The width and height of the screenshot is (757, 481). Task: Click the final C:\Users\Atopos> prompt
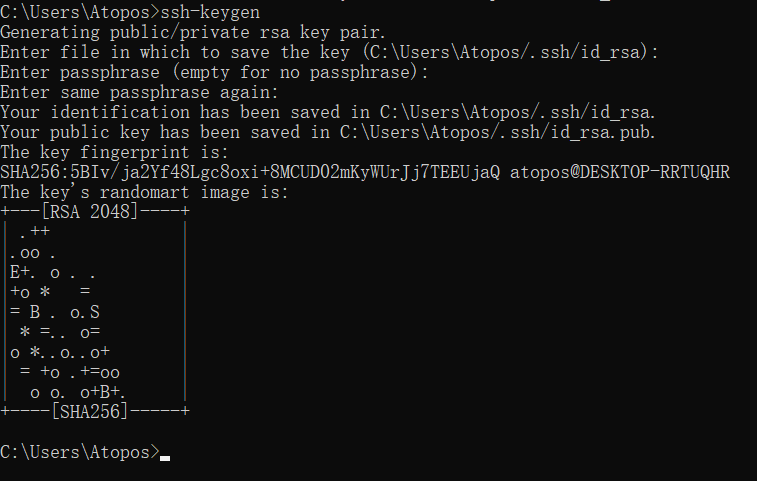click(x=79, y=452)
